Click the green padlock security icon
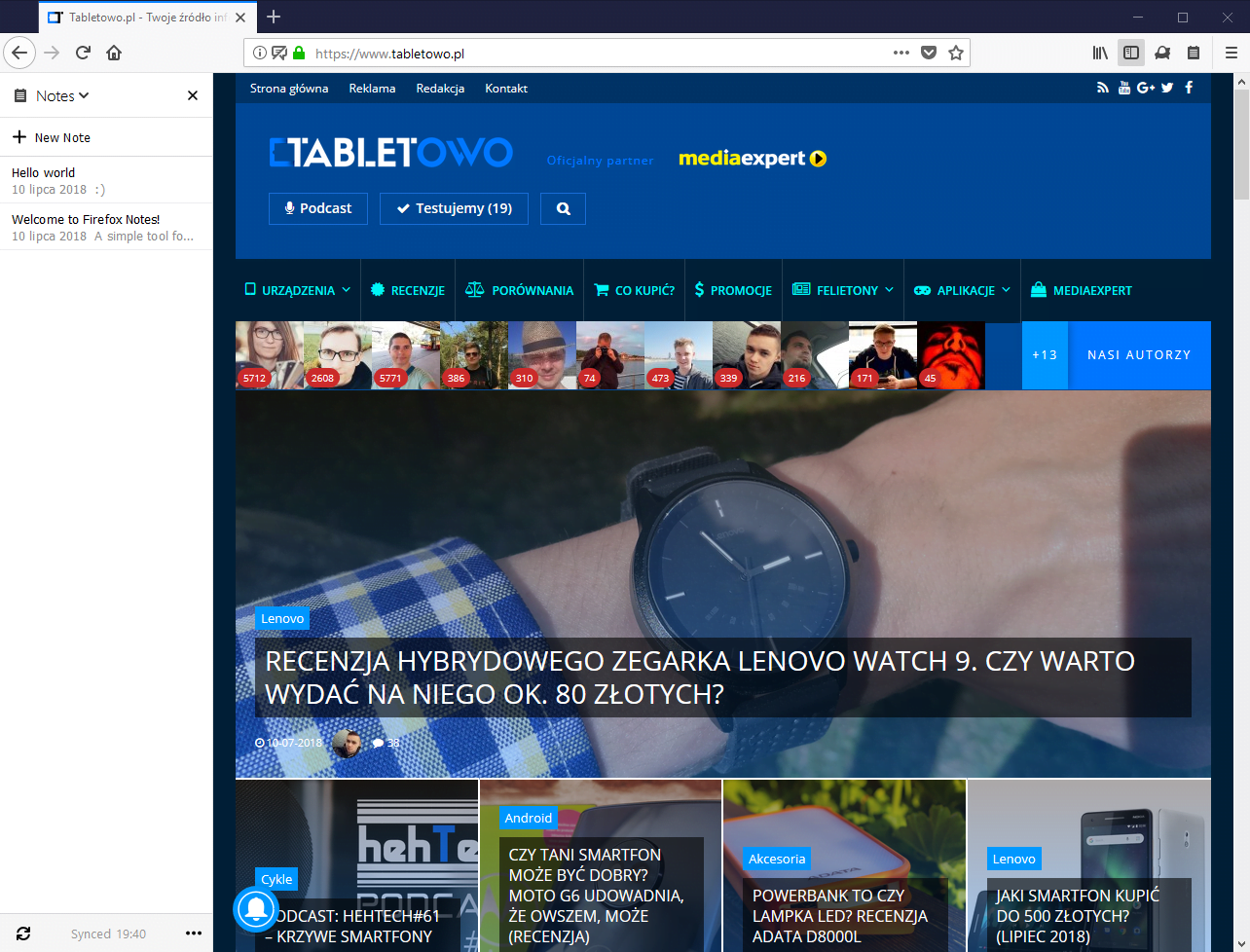 pos(299,54)
